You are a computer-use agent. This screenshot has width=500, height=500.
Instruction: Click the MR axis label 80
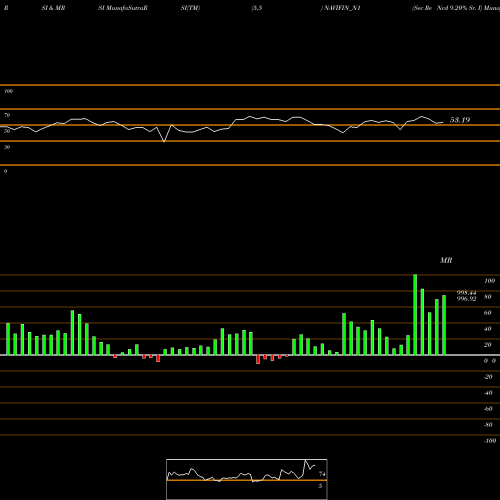pyautogui.click(x=488, y=297)
